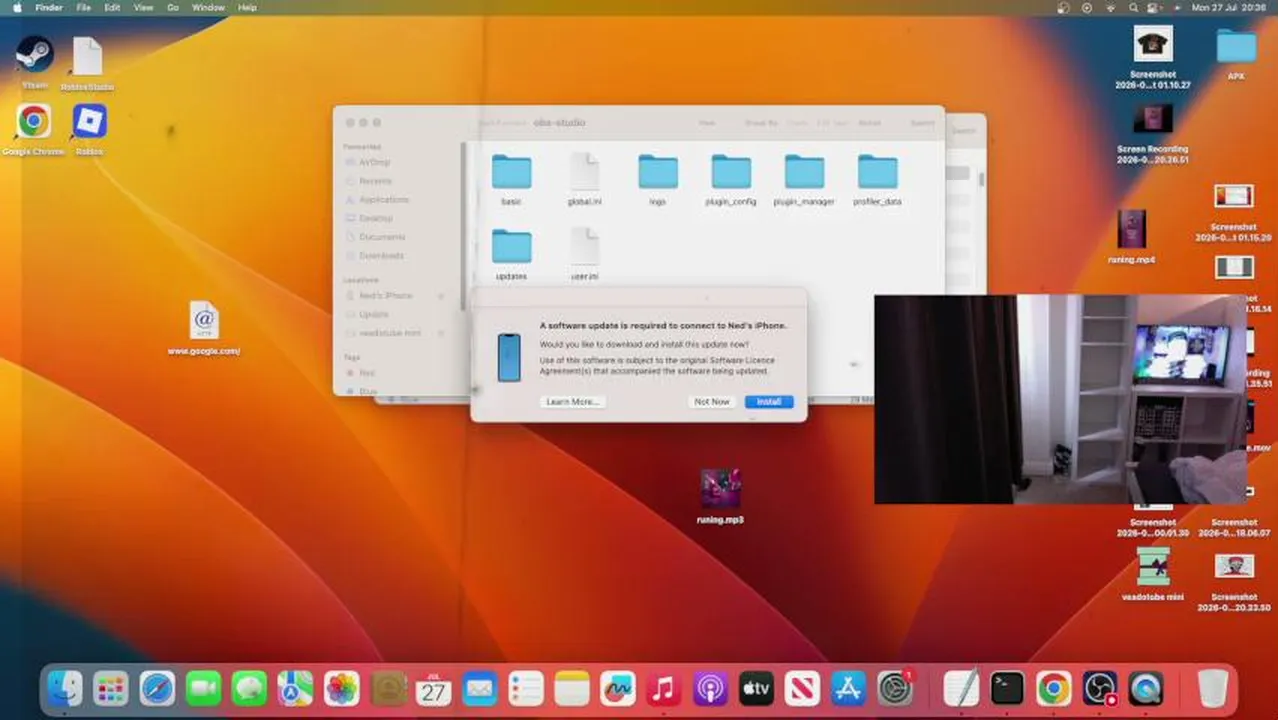Open Documents in Finder sidebar
Screen dimensions: 1278x720
pyautogui.click(x=382, y=237)
